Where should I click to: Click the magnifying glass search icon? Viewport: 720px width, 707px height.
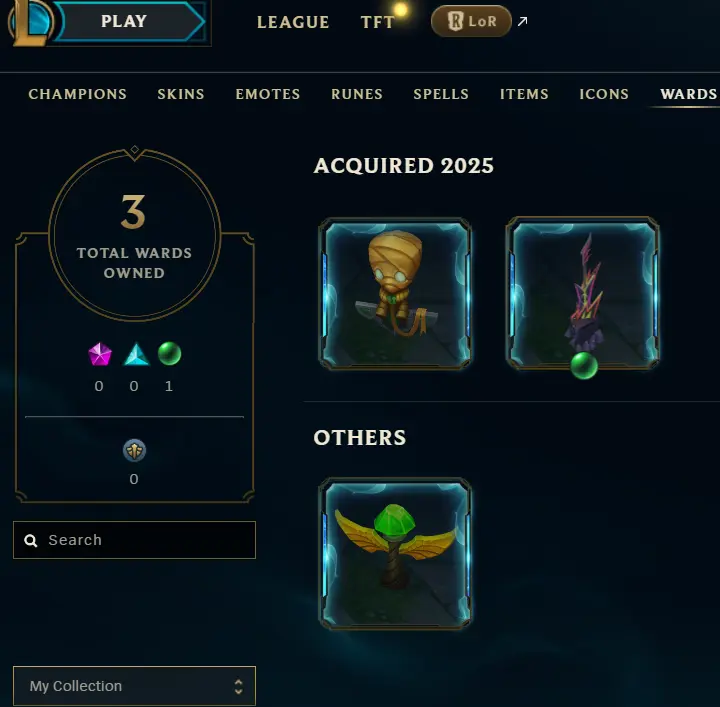point(31,541)
